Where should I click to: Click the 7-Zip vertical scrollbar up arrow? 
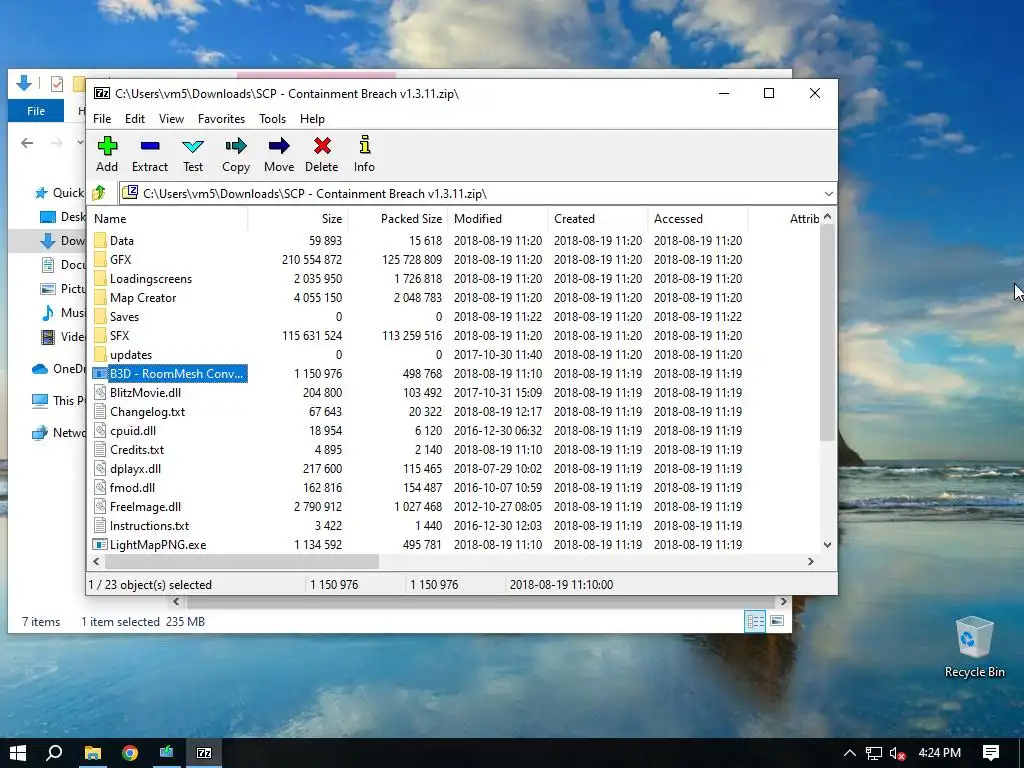[x=827, y=217]
